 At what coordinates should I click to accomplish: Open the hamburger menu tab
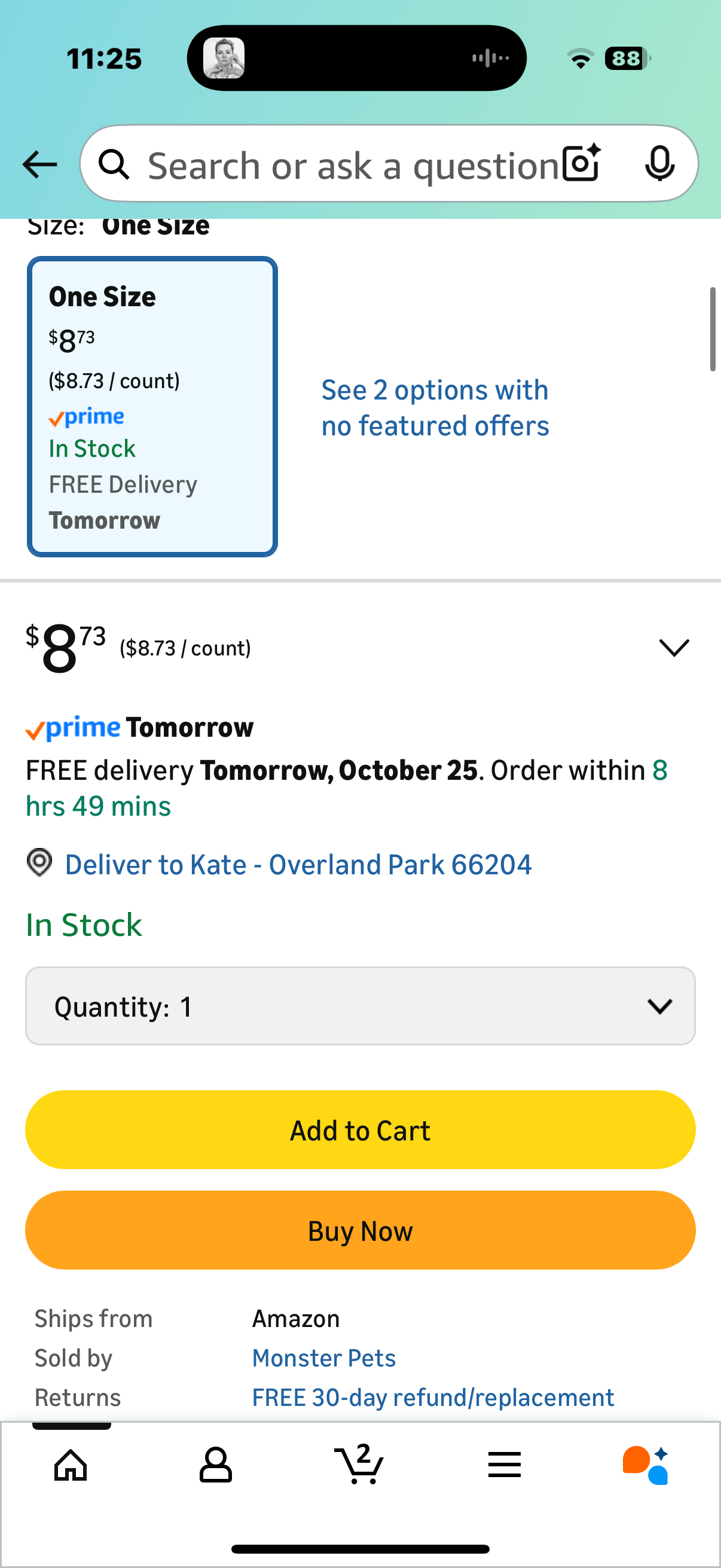point(505,1465)
